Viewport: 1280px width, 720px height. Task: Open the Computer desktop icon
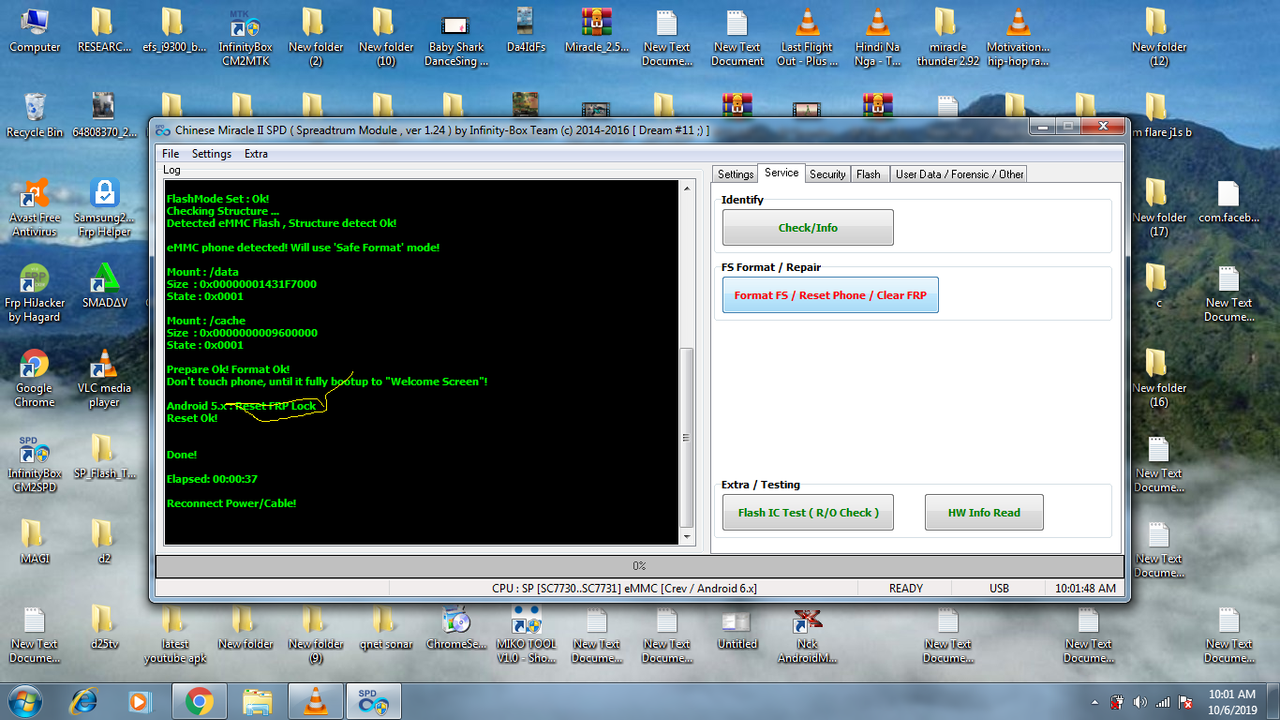35,30
